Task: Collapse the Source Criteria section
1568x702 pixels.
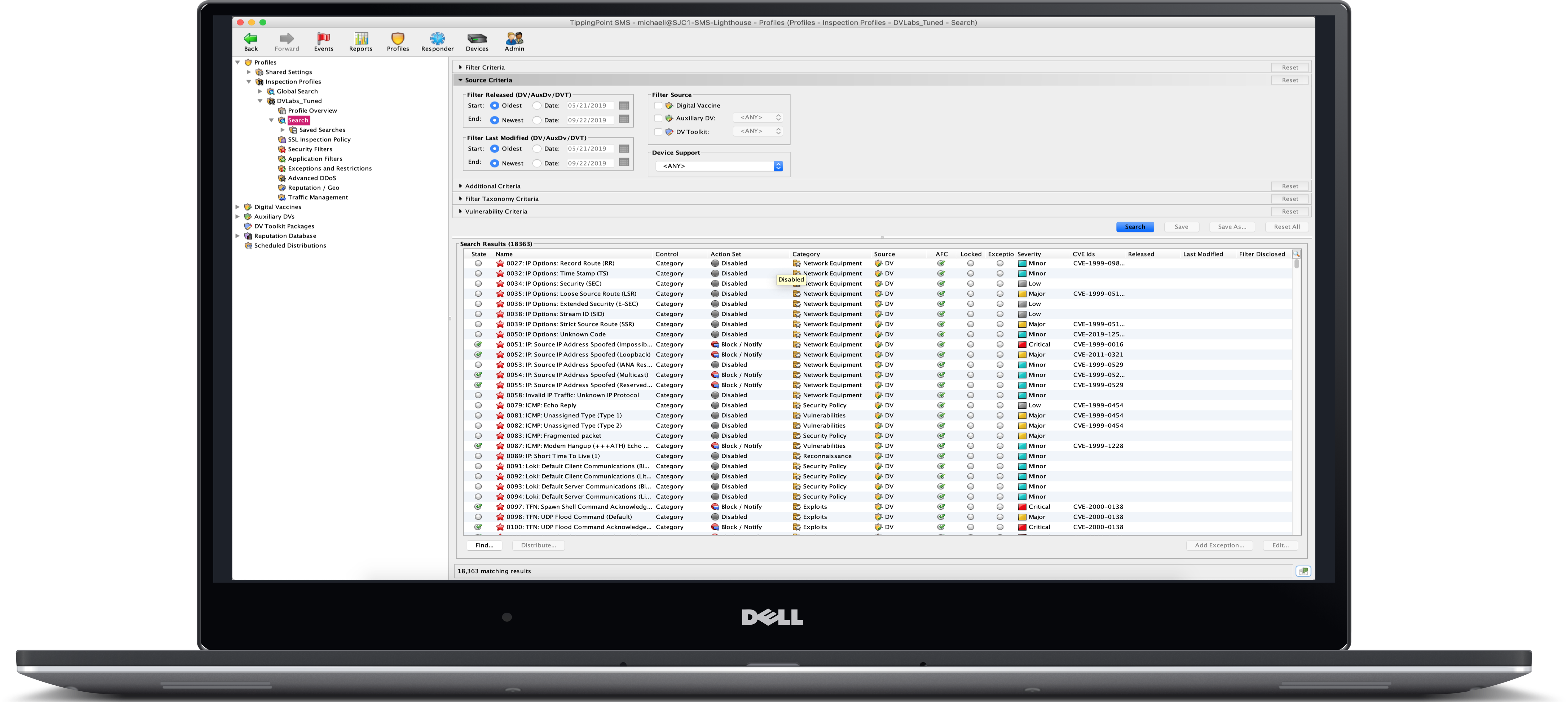Action: pos(460,80)
